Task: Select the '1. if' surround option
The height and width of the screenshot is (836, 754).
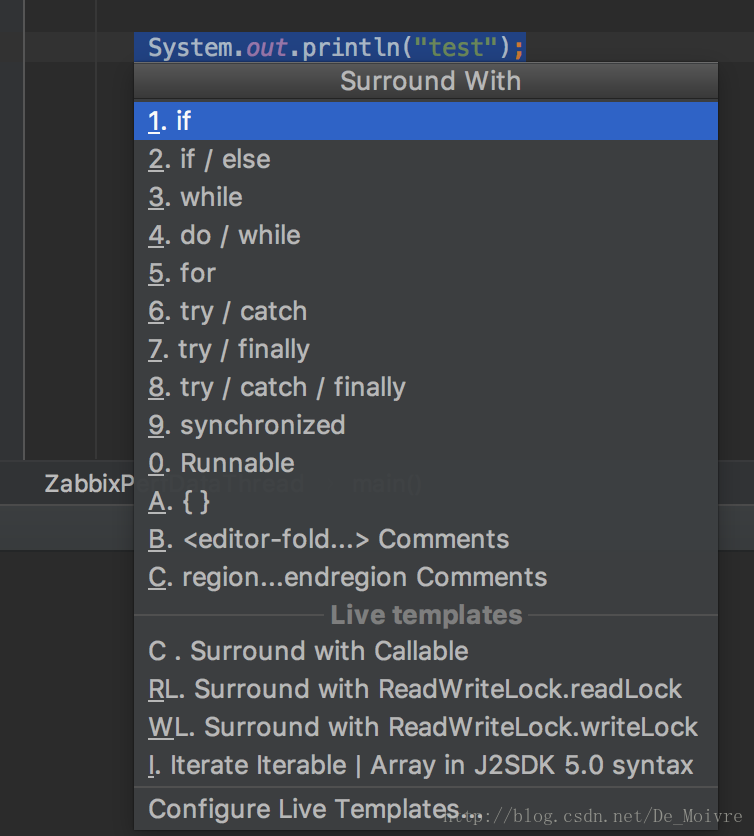Action: click(x=426, y=121)
